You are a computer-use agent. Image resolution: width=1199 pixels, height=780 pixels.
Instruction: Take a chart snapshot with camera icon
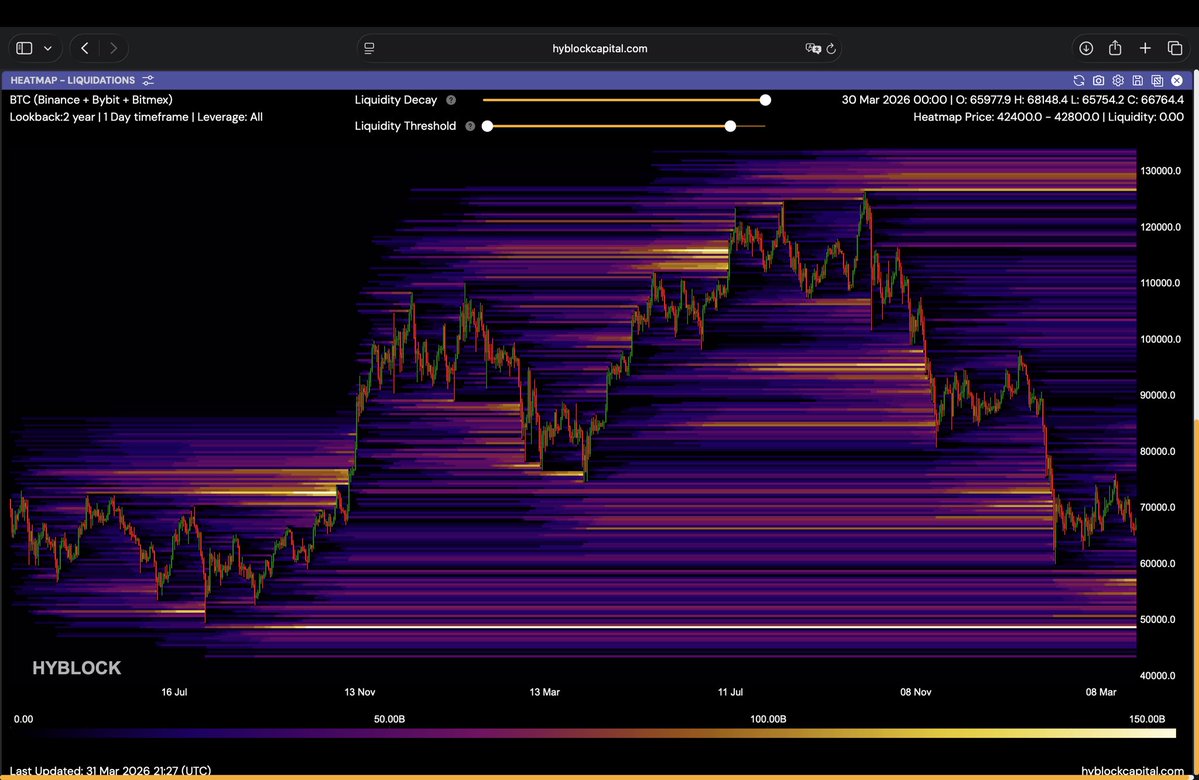(x=1098, y=80)
